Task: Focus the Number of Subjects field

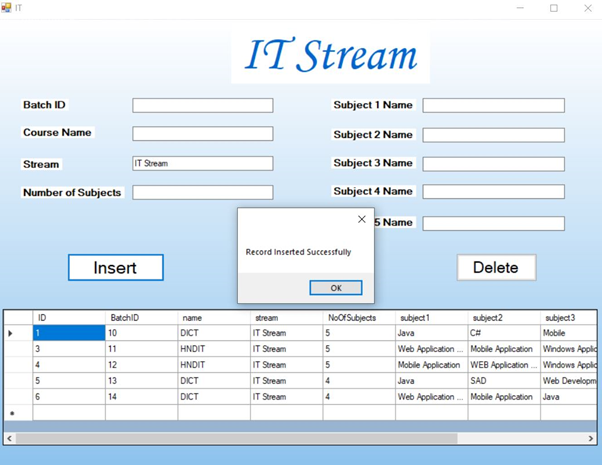Action: pyautogui.click(x=203, y=192)
